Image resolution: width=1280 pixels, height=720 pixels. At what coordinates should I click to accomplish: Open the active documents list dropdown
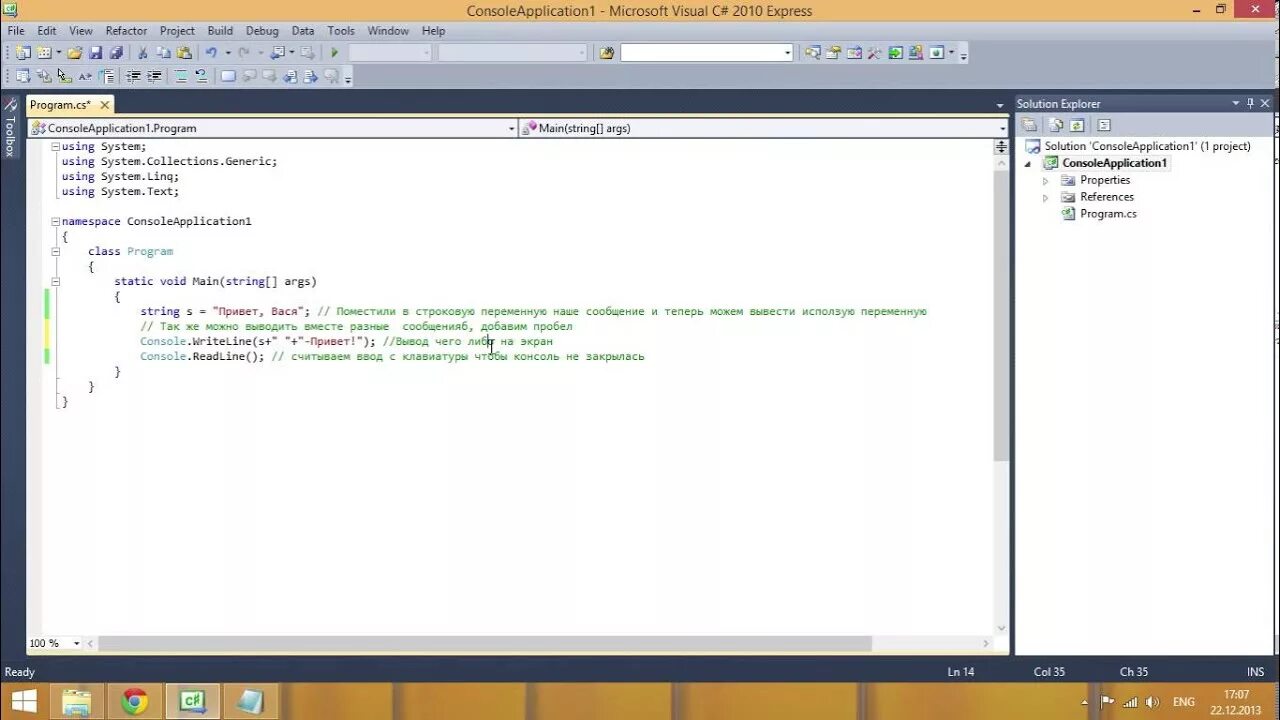coord(1000,105)
